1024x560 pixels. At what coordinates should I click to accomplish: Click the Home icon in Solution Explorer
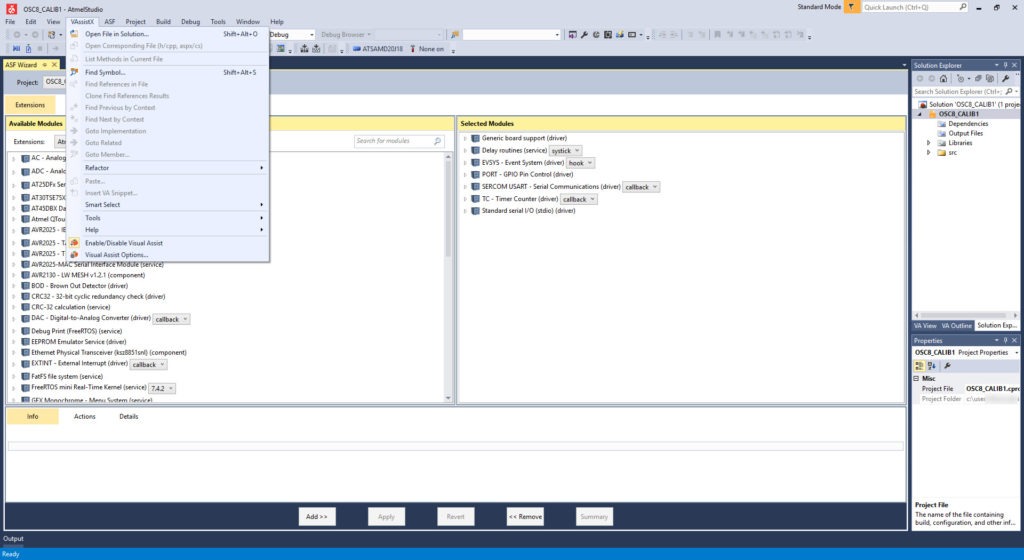(x=944, y=78)
